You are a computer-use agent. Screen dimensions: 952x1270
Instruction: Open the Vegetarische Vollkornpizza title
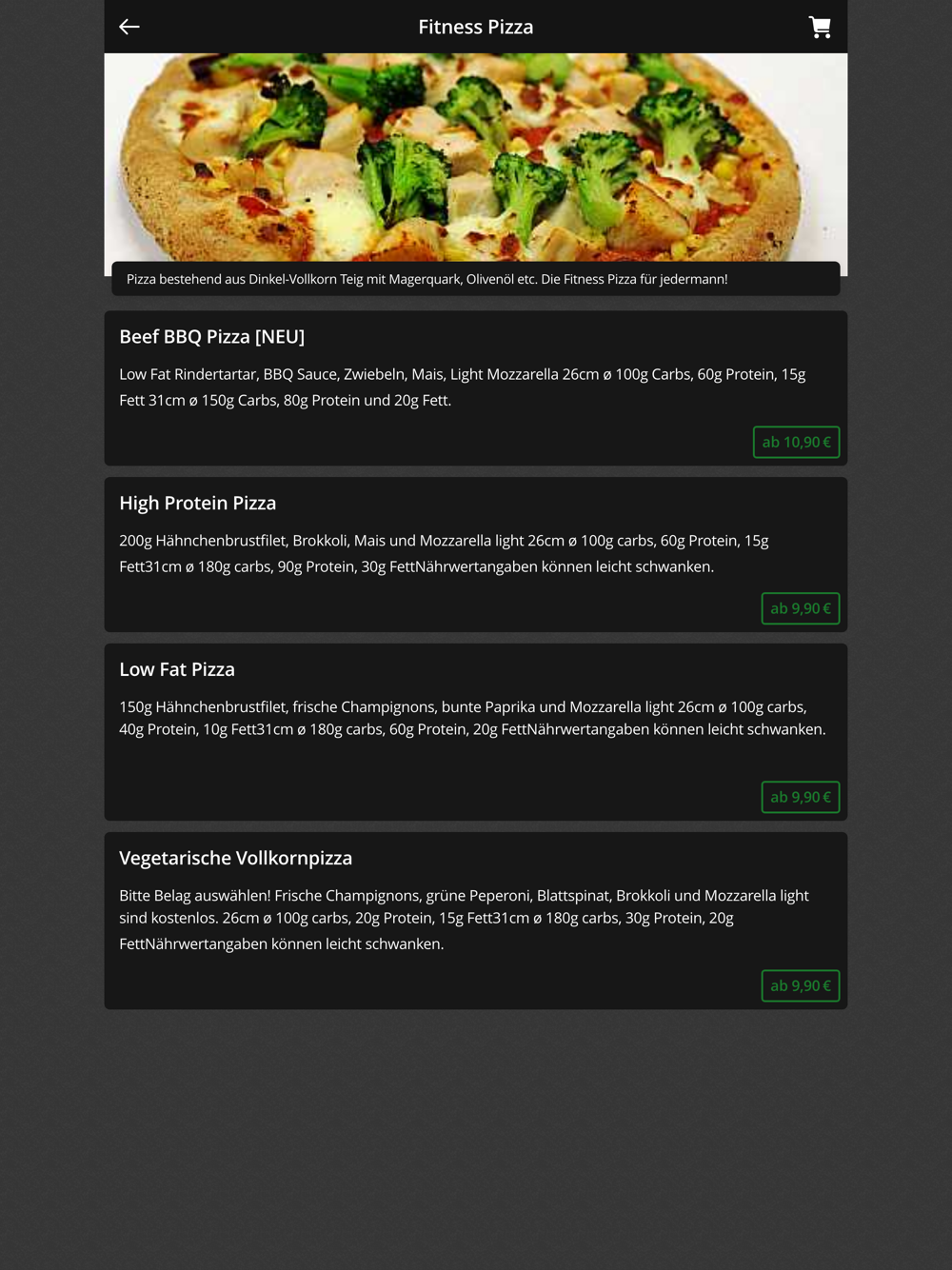point(236,858)
